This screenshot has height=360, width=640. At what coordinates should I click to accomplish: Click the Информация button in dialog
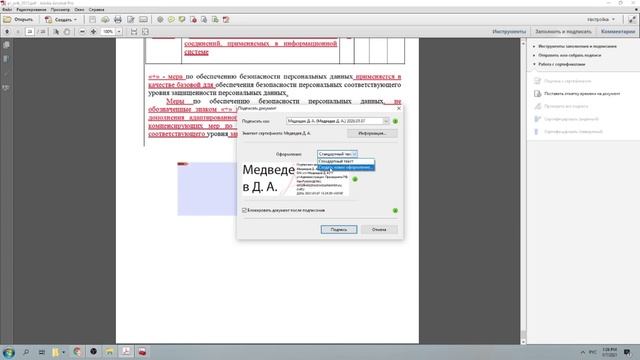tap(372, 133)
